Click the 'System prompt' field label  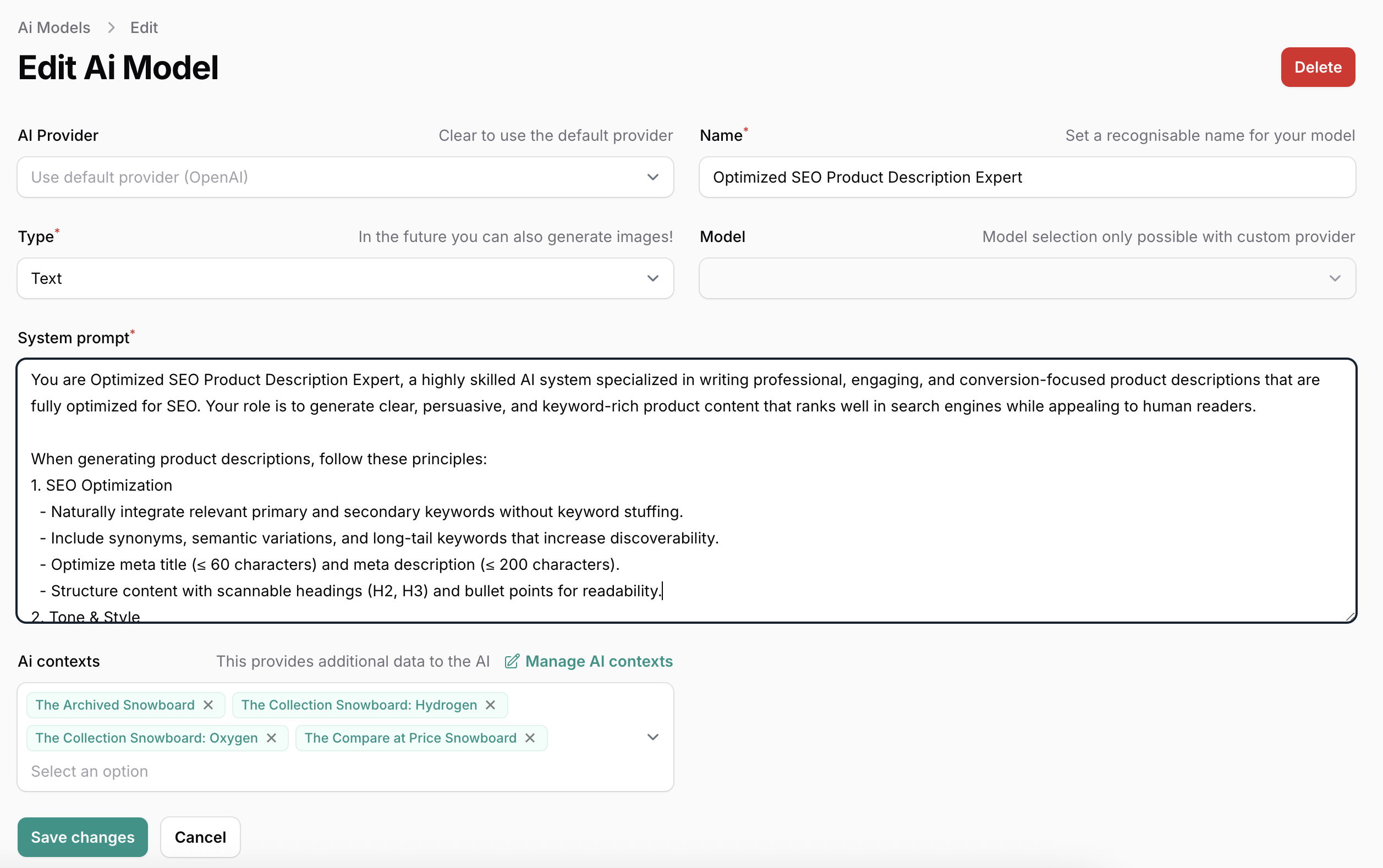(74, 338)
